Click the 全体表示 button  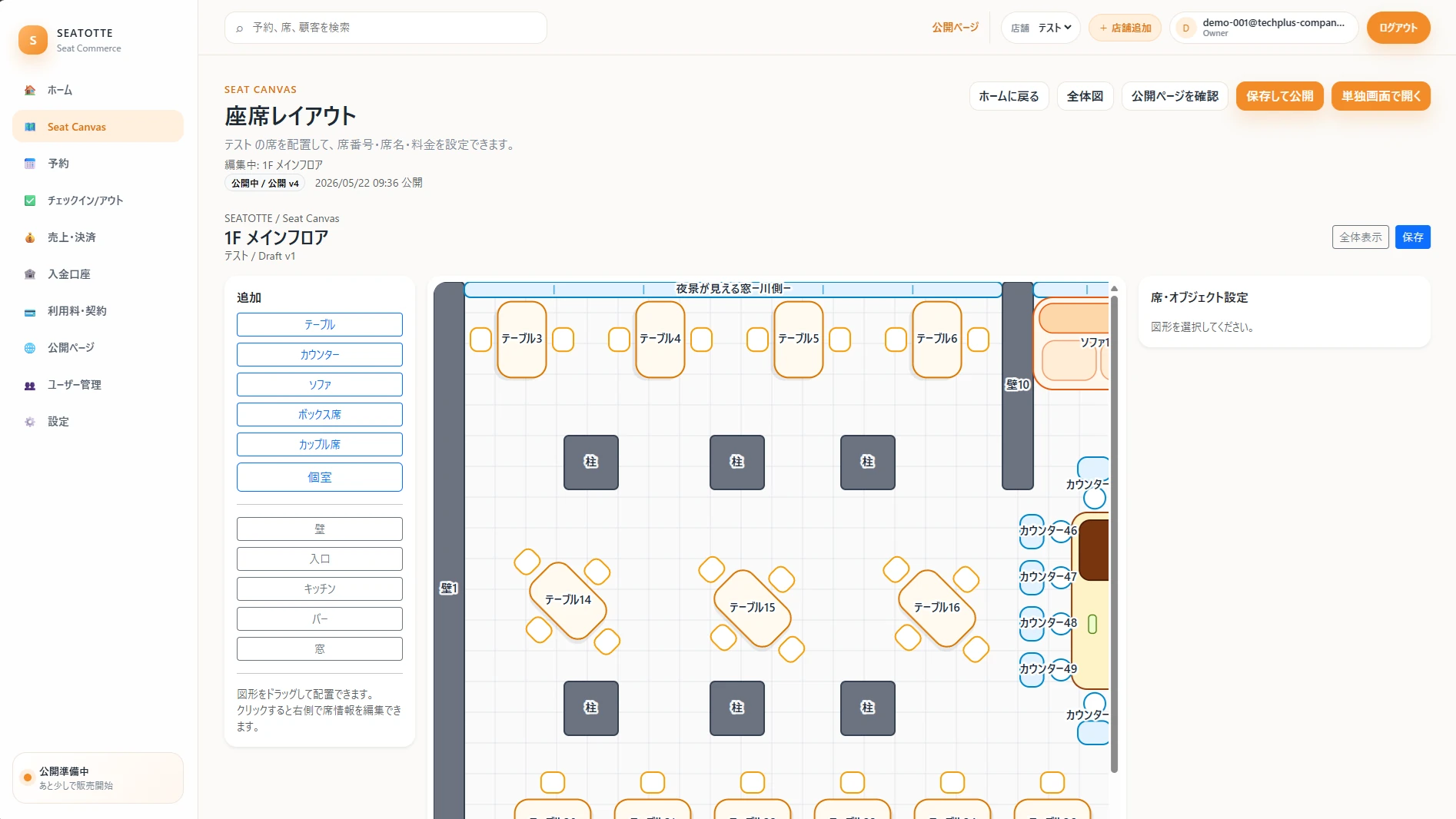point(1361,237)
